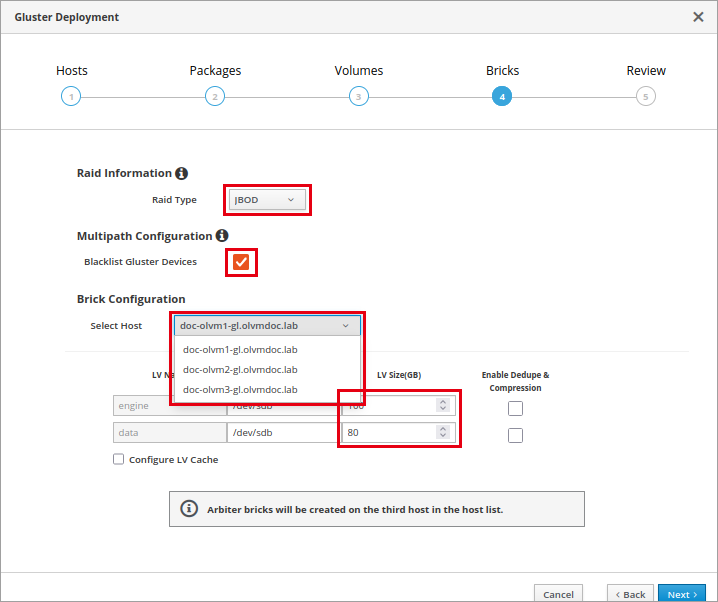Collapse the Select Host dropdown
Screen dimensions: 718x602
click(x=267, y=325)
